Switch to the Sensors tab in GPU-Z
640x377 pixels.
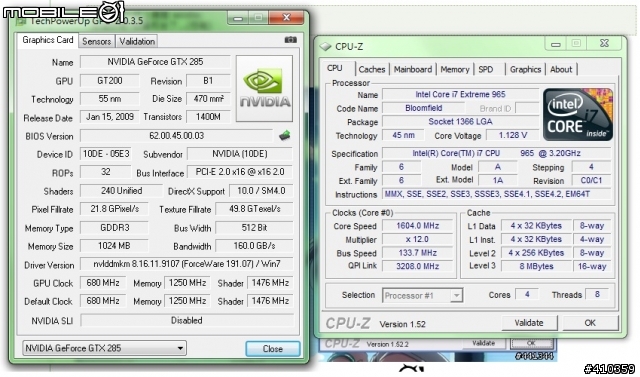click(x=96, y=41)
